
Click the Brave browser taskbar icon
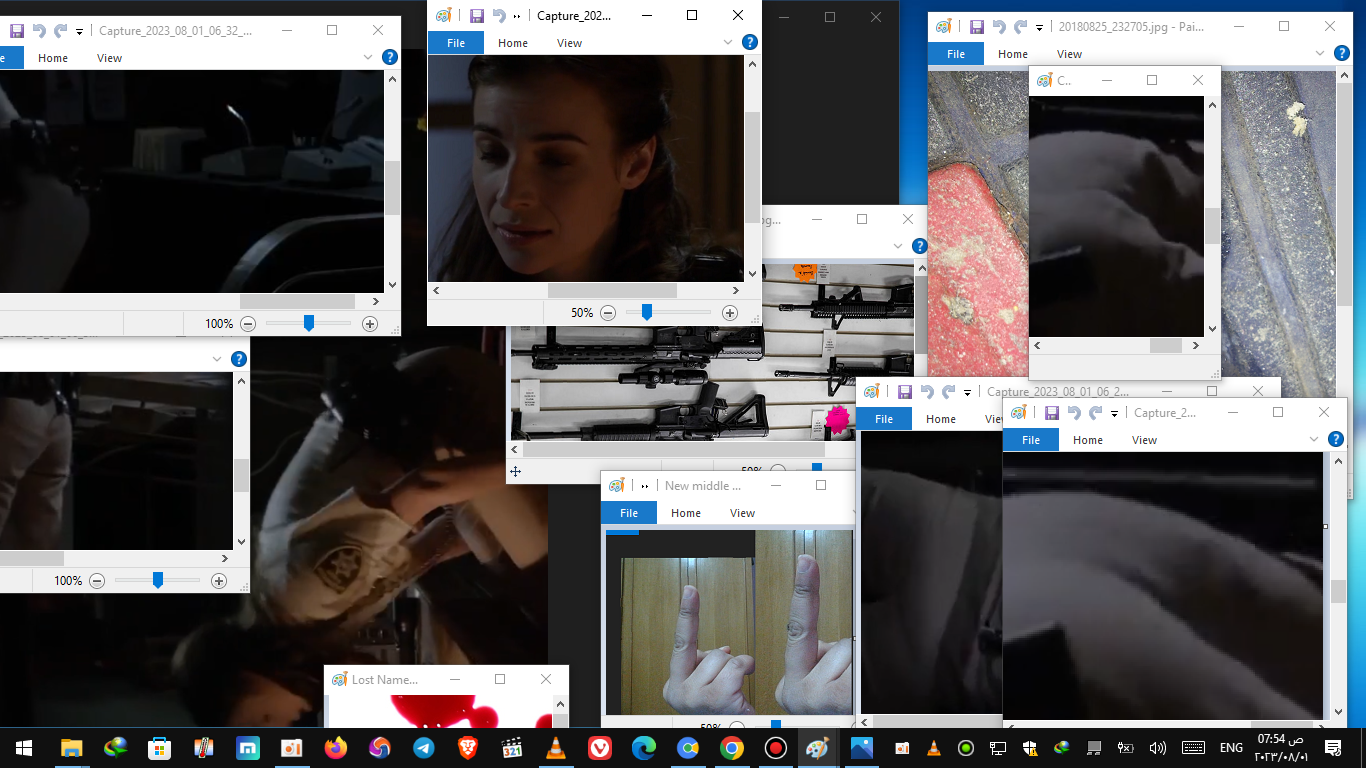tap(467, 748)
